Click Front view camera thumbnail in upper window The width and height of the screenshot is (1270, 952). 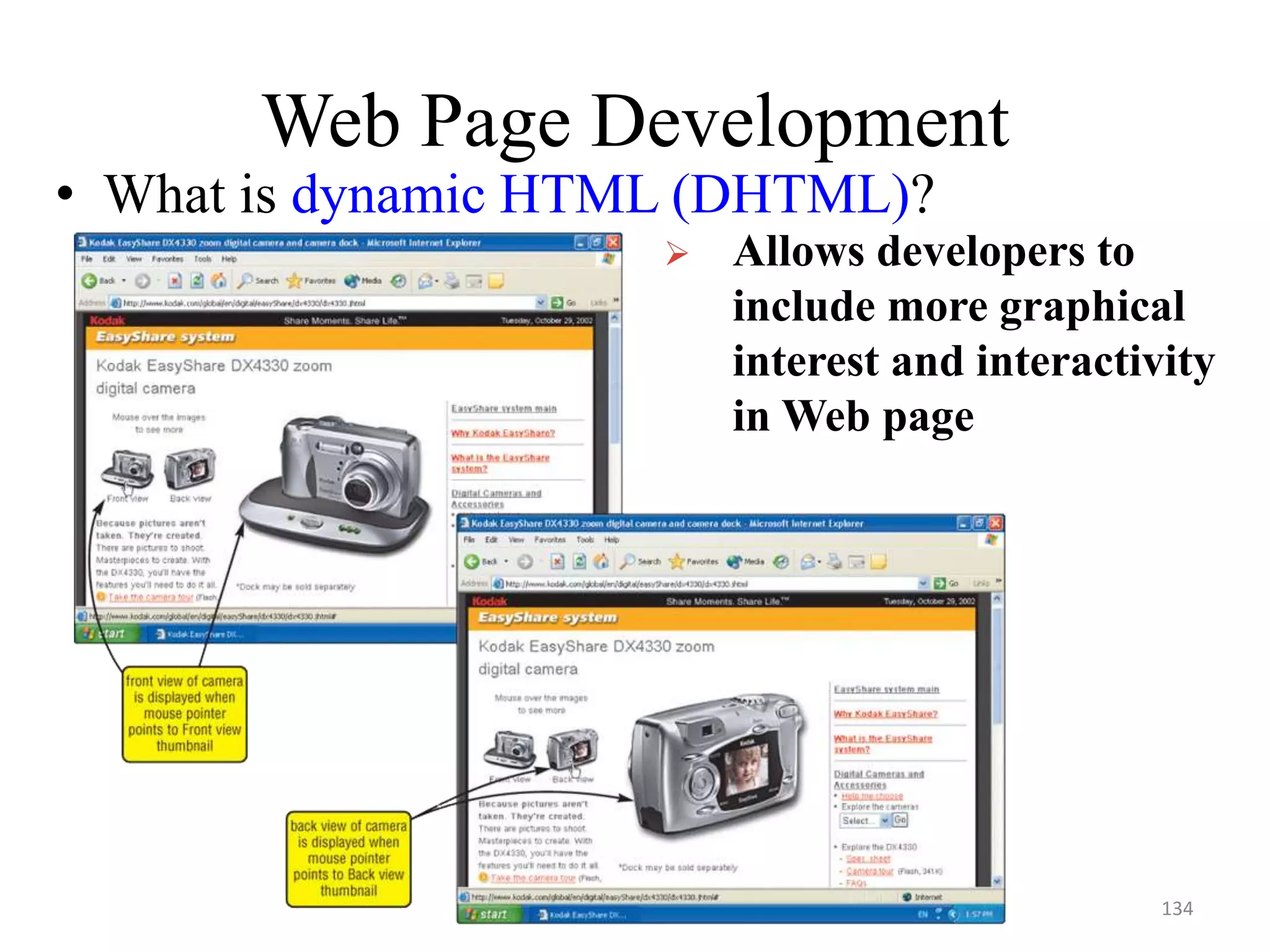coord(127,469)
